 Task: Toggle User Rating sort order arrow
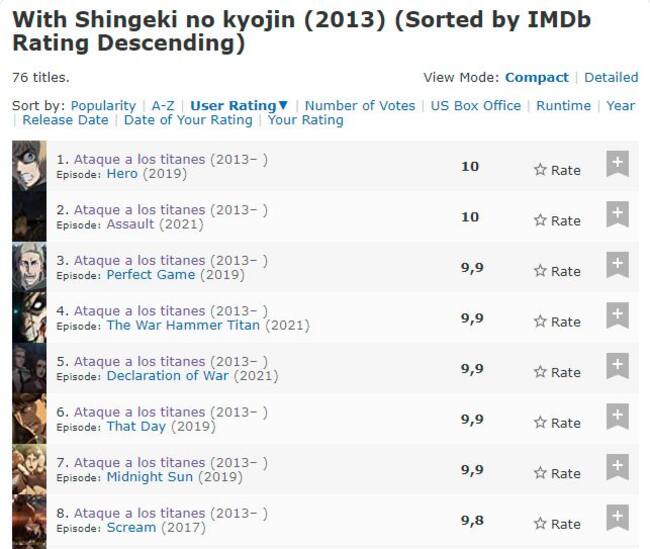283,106
